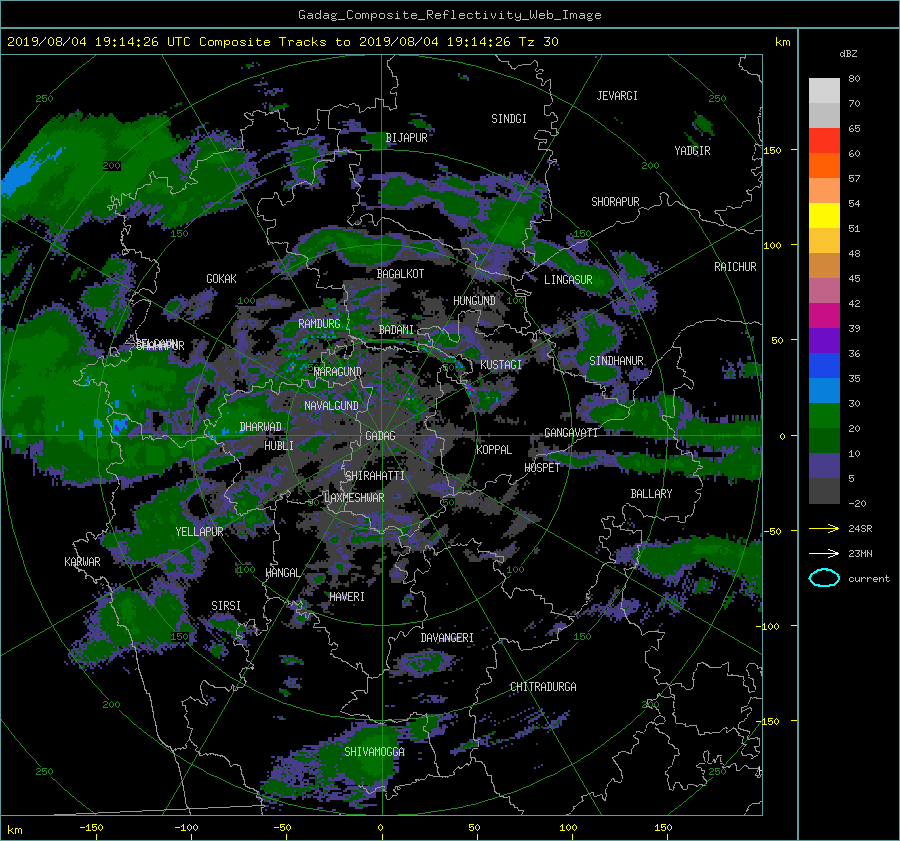Click the DAVANGERI city label

[x=447, y=638]
